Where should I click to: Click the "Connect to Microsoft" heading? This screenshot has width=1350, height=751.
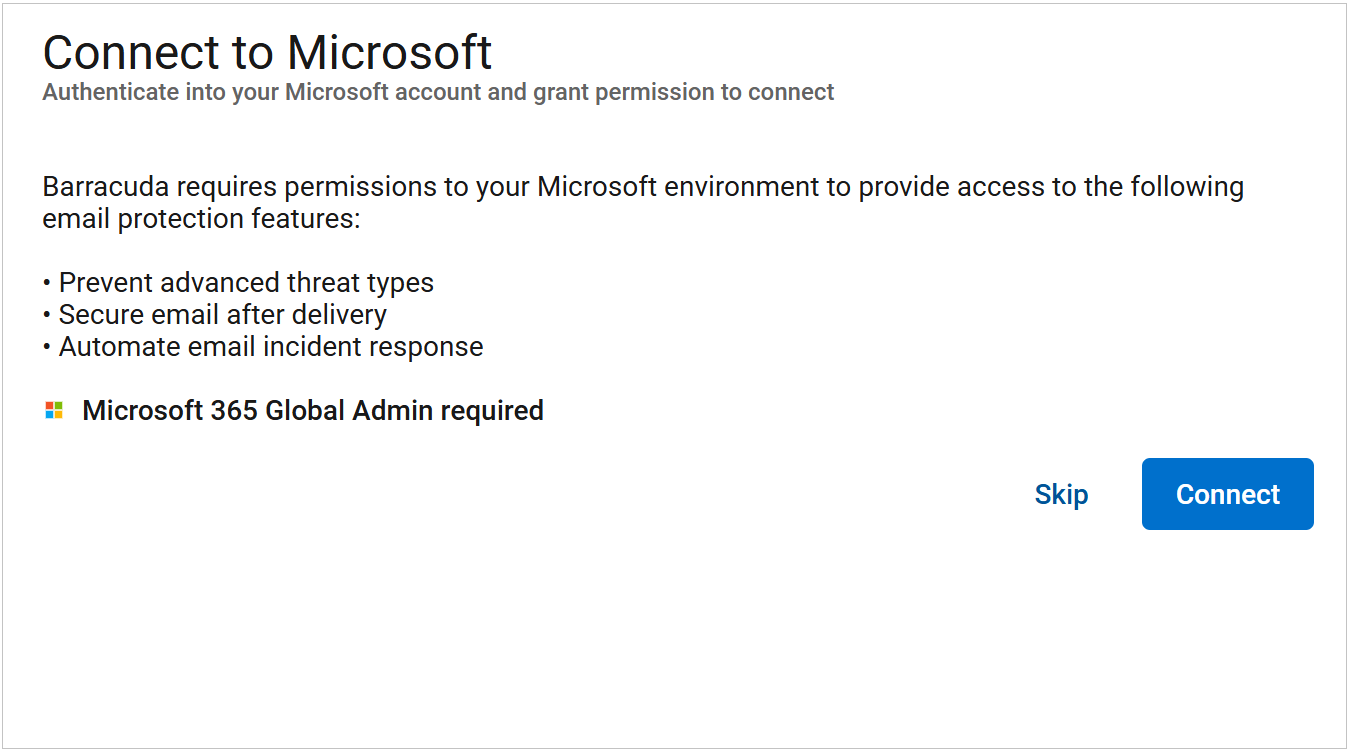[267, 52]
